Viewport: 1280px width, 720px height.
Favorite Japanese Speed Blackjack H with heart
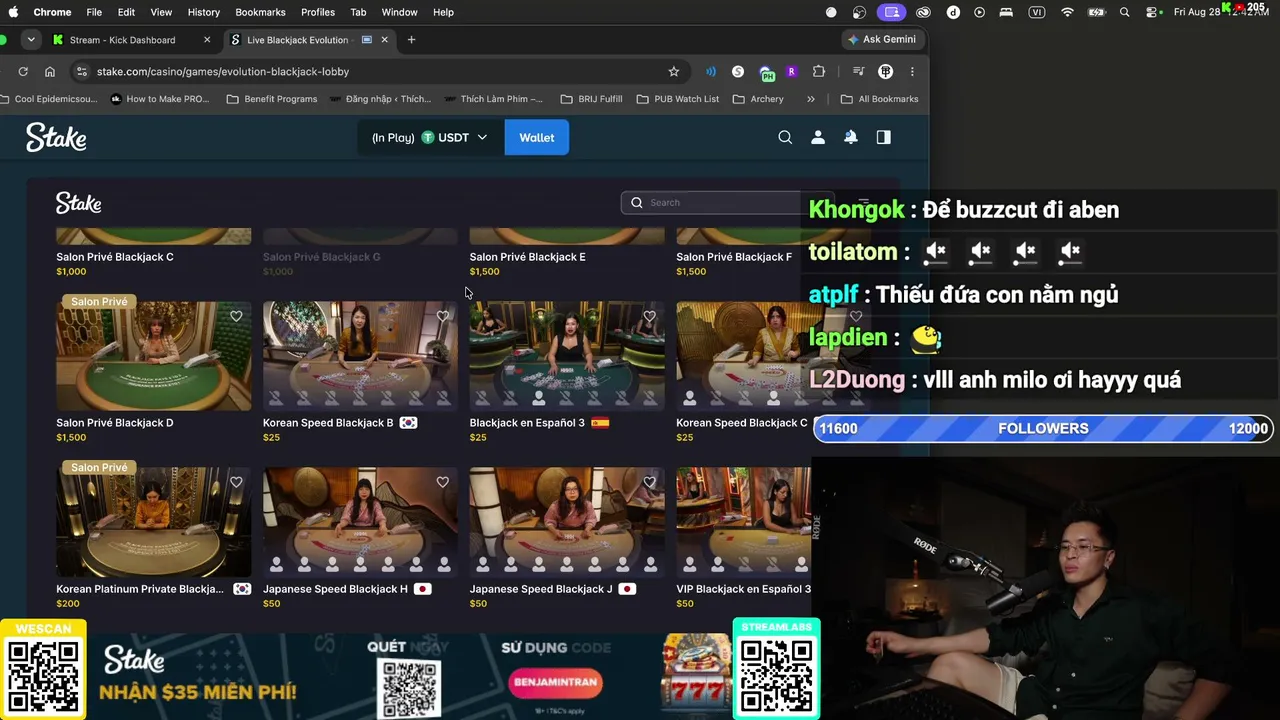pos(443,482)
